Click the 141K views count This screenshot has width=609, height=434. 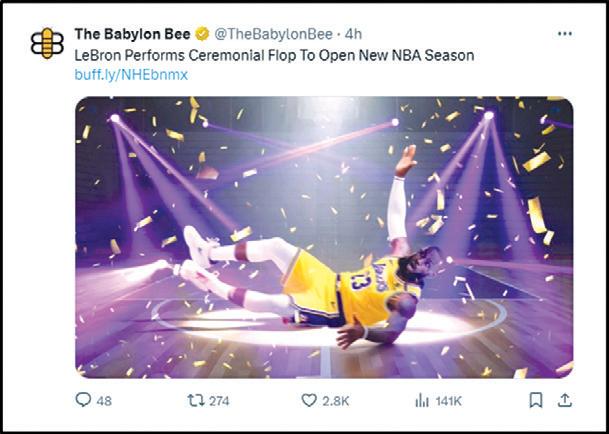pyautogui.click(x=449, y=401)
